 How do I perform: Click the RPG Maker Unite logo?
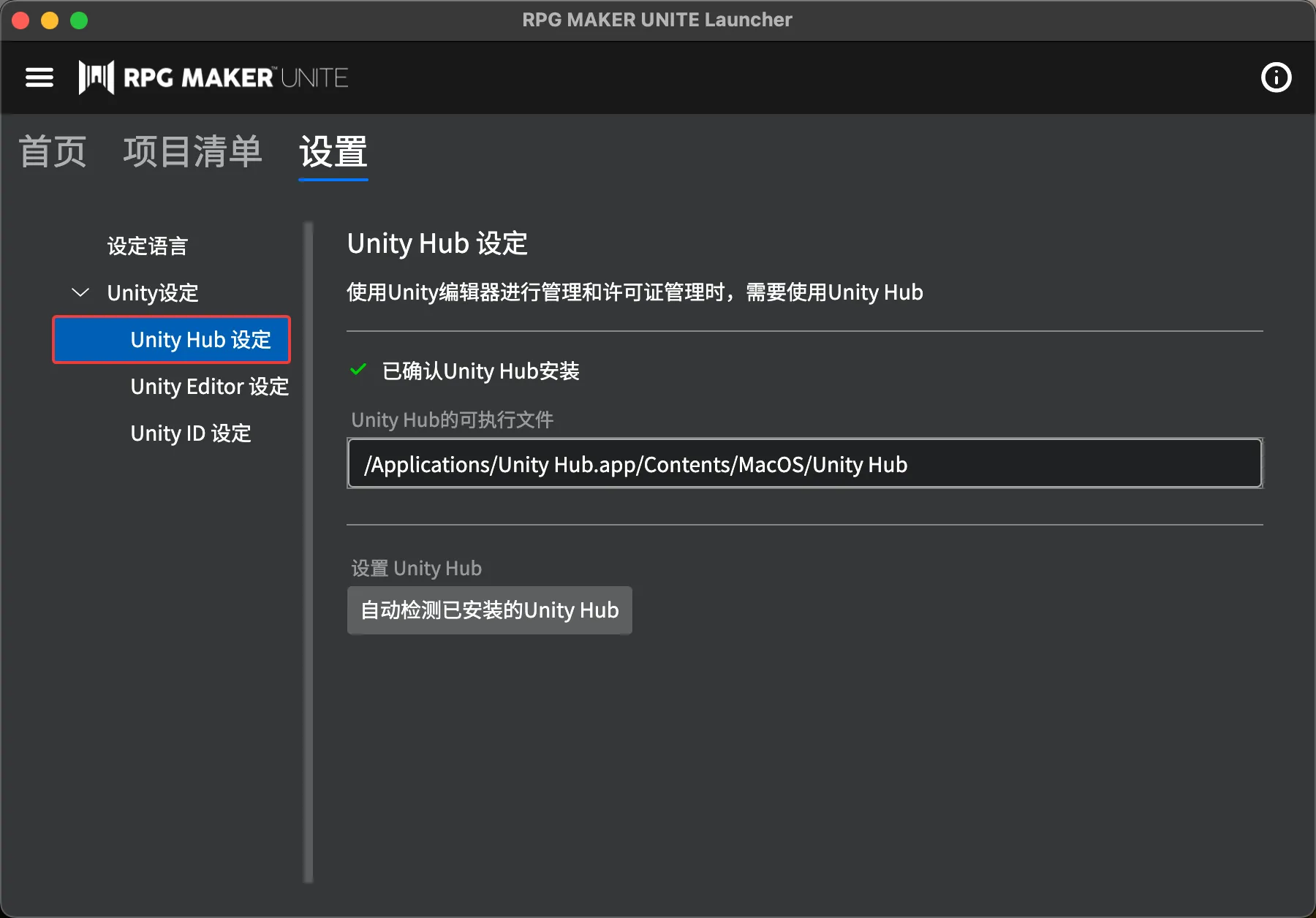coord(213,77)
